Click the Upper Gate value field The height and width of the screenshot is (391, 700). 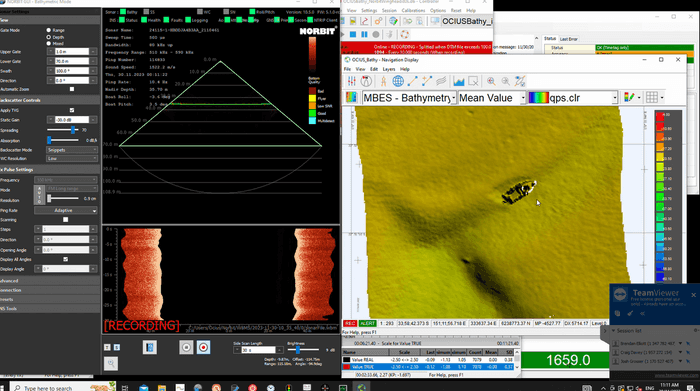tap(72, 52)
